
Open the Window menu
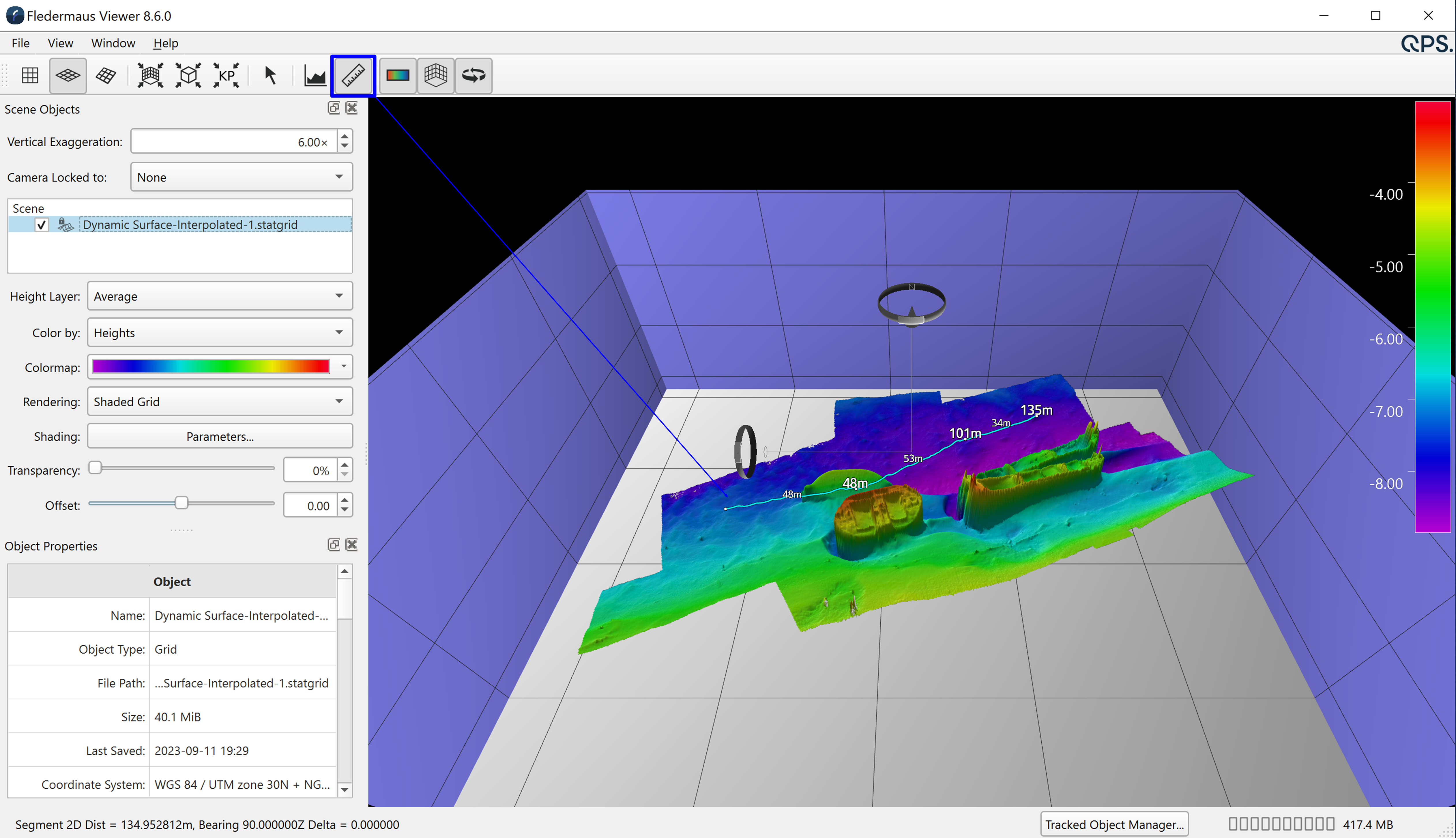click(113, 43)
